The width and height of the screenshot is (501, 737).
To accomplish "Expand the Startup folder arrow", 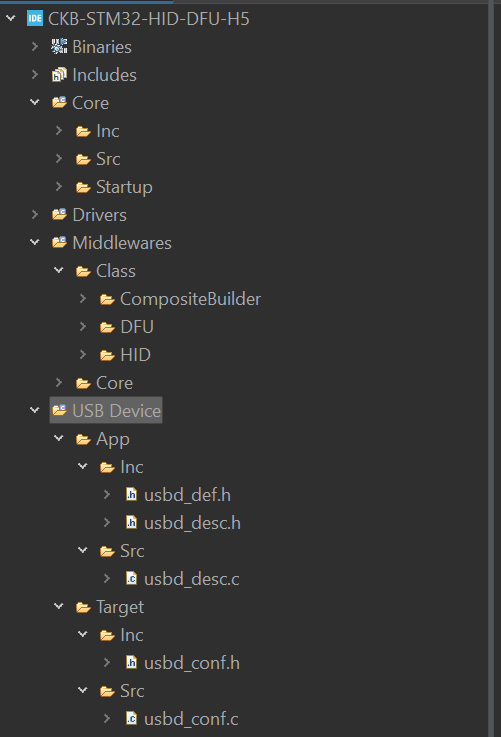I will [59, 187].
